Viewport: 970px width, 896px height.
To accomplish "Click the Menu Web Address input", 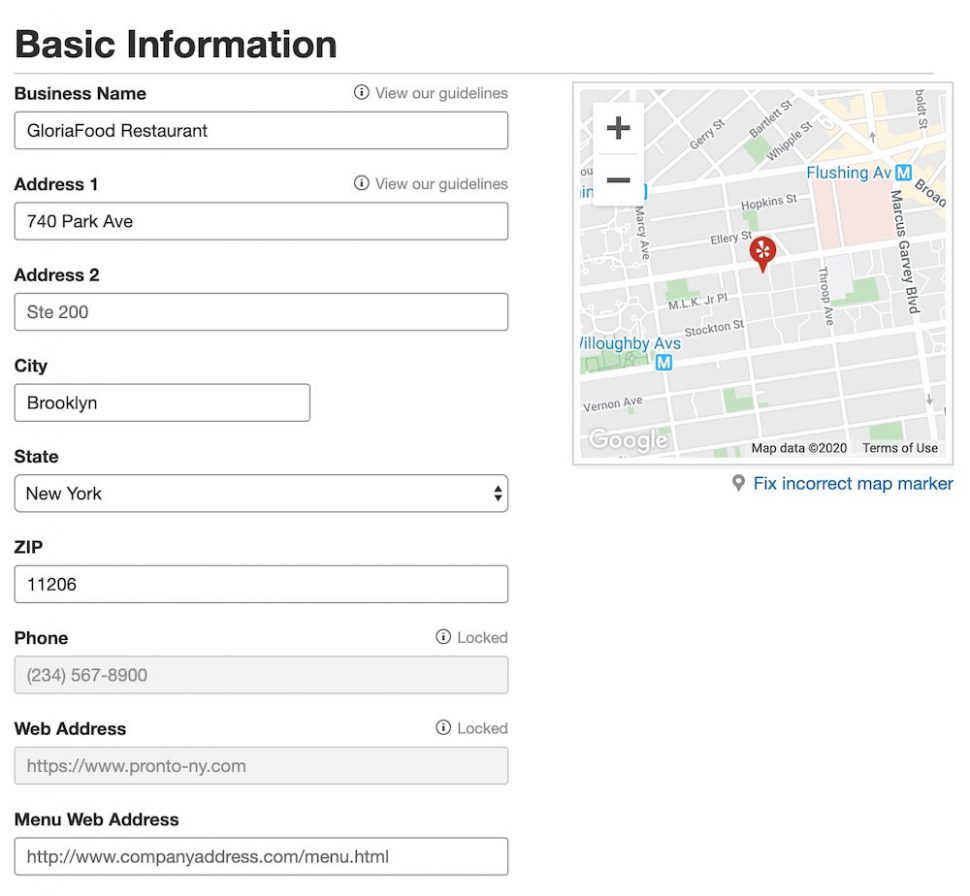I will coord(261,856).
